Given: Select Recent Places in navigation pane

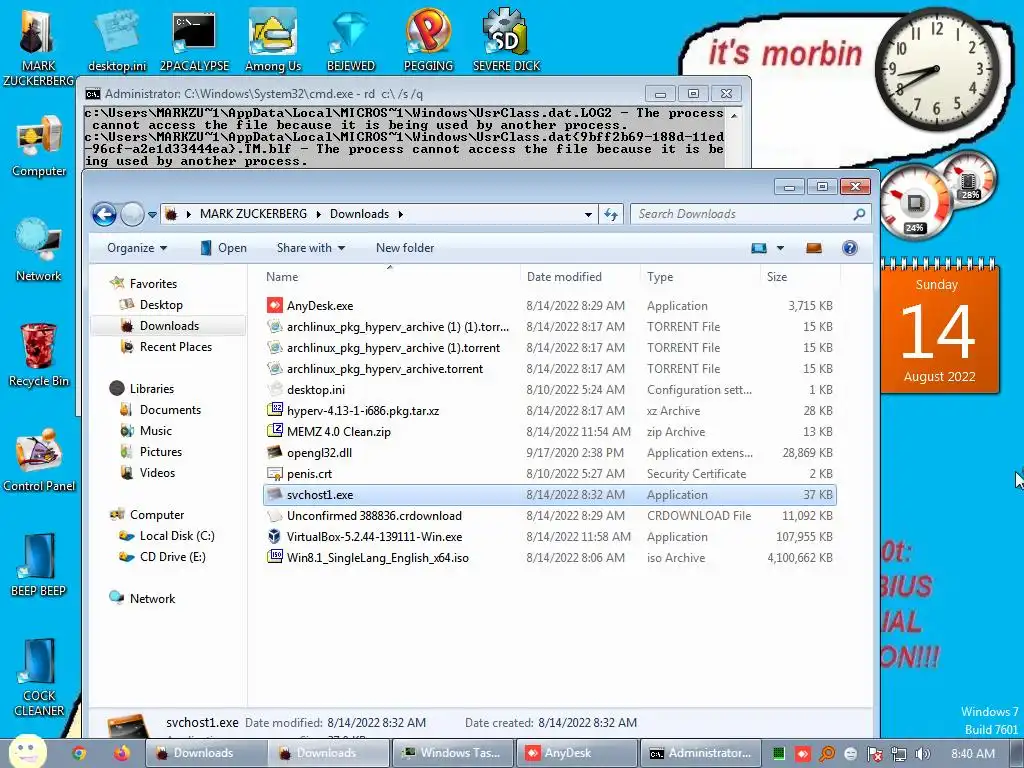Looking at the screenshot, I should pyautogui.click(x=176, y=347).
